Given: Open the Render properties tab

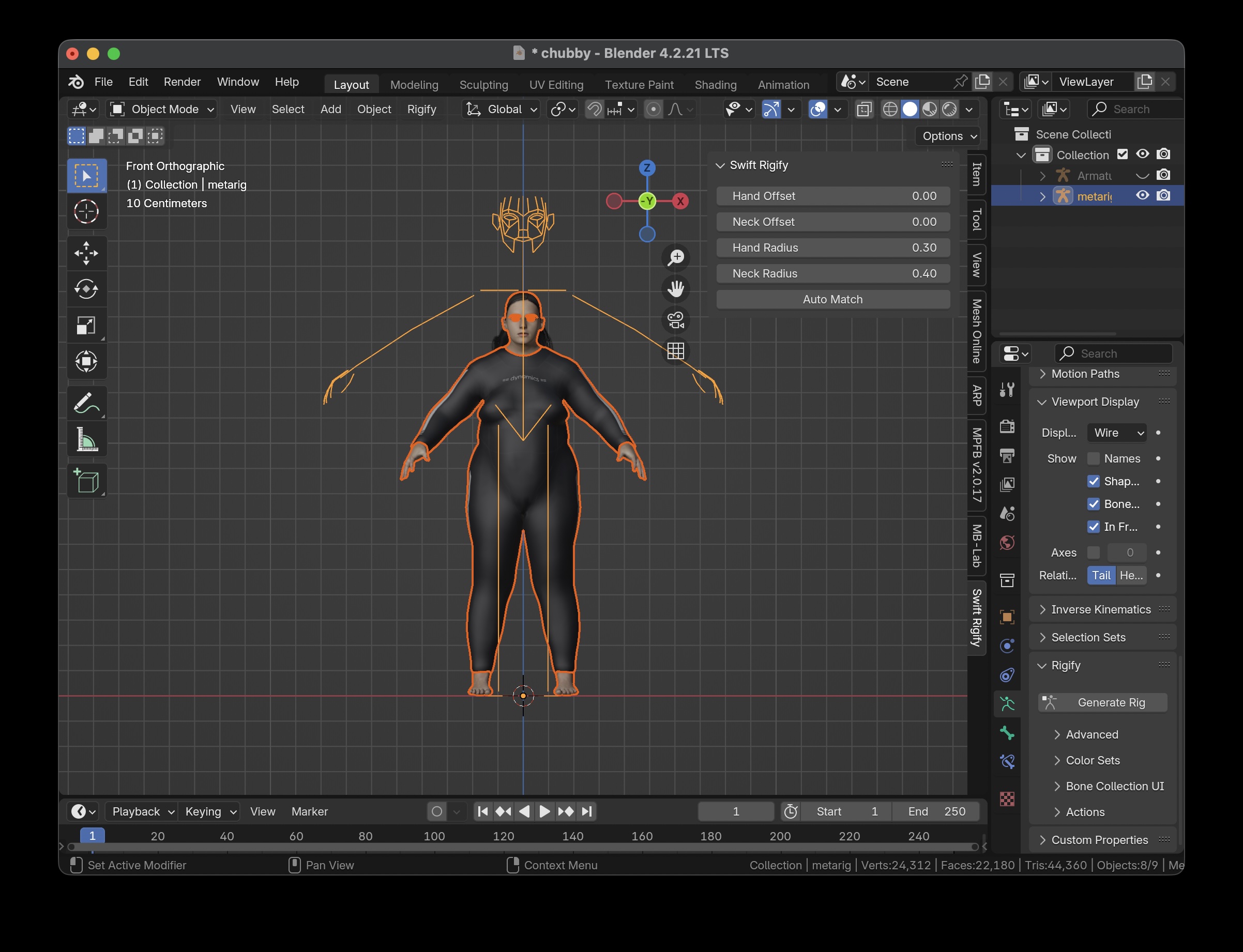Looking at the screenshot, I should [x=1007, y=426].
